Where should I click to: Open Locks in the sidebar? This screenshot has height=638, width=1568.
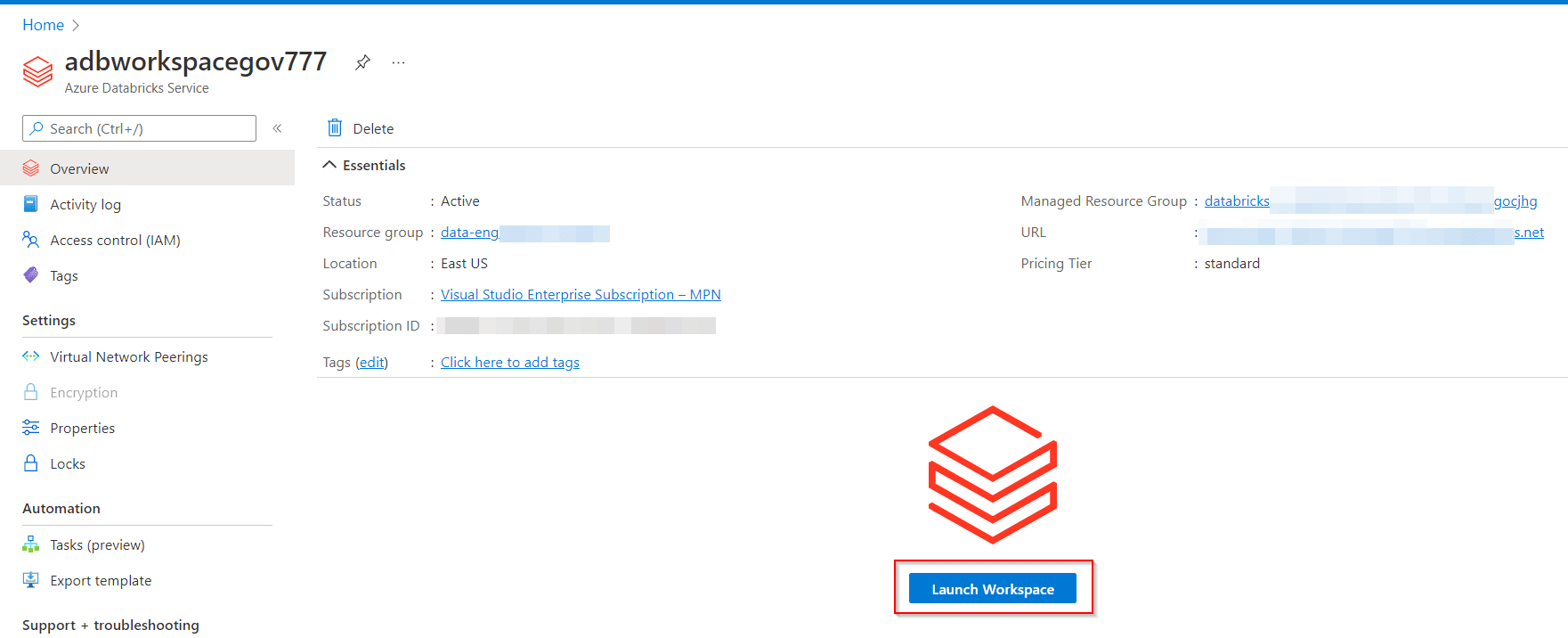(x=68, y=463)
